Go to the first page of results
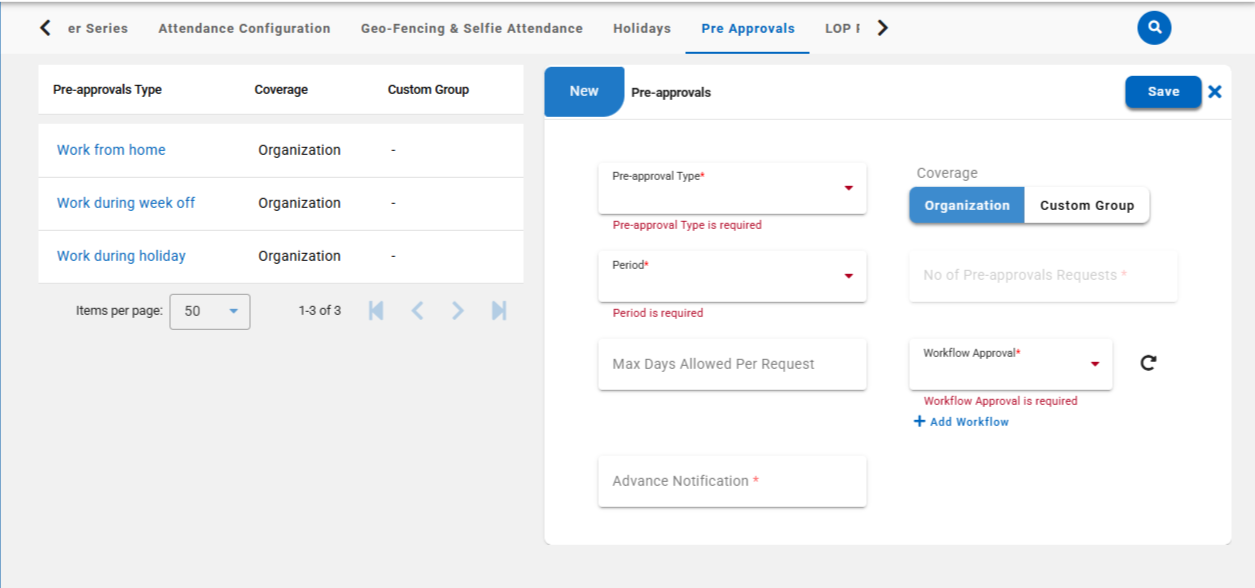Image resolution: width=1255 pixels, height=588 pixels. pos(376,311)
